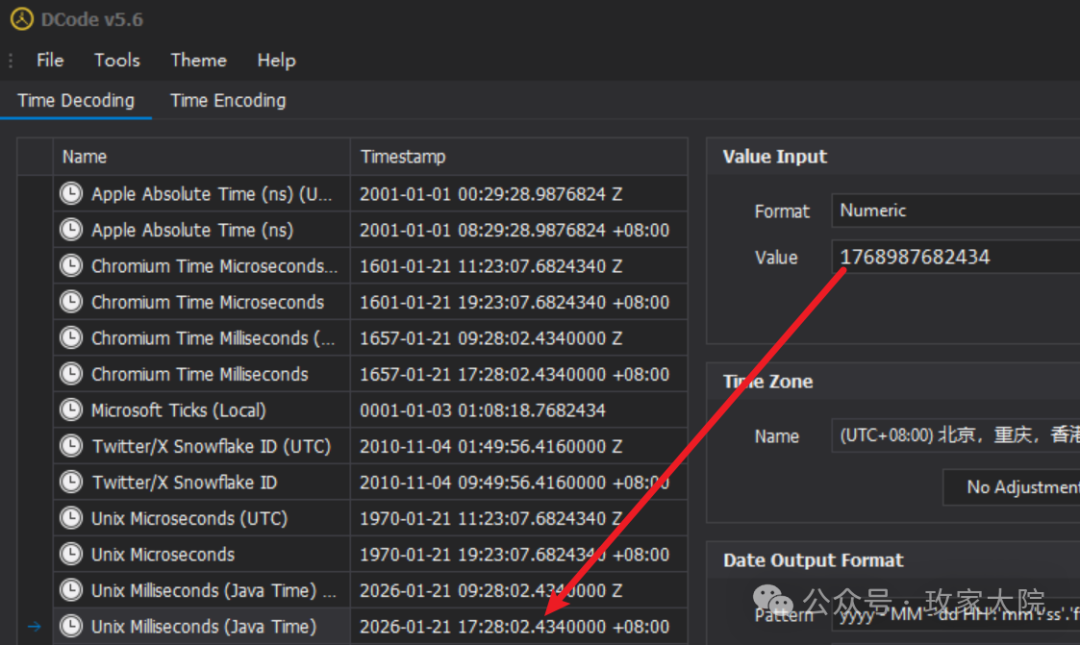Click timestamp 2001-01-01 00:29:28.9876824 Z
This screenshot has width=1080, height=645.
[491, 194]
